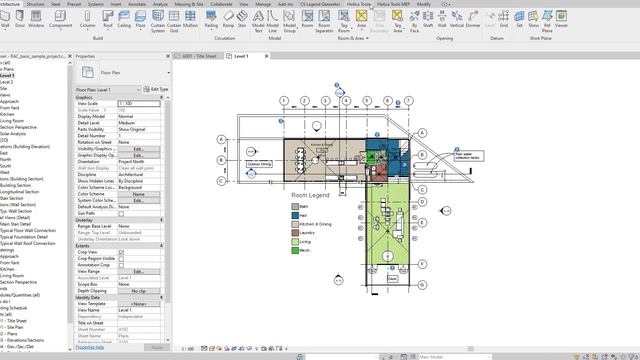Viewport: 640px width, 360px height.
Task: Click the View Scale value field
Action: click(x=139, y=104)
